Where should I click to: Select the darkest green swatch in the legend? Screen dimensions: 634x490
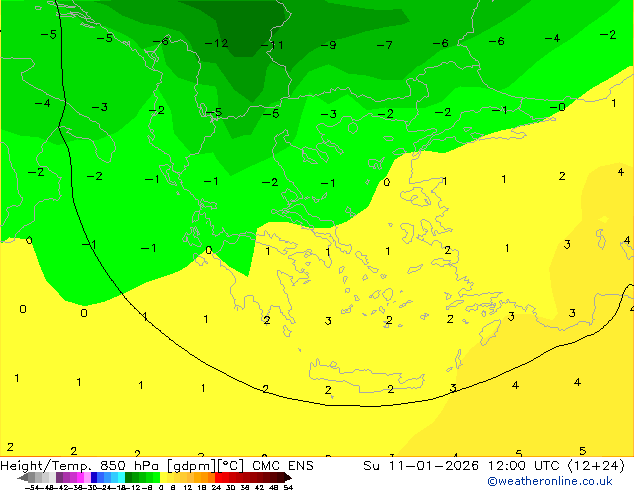coord(129,477)
